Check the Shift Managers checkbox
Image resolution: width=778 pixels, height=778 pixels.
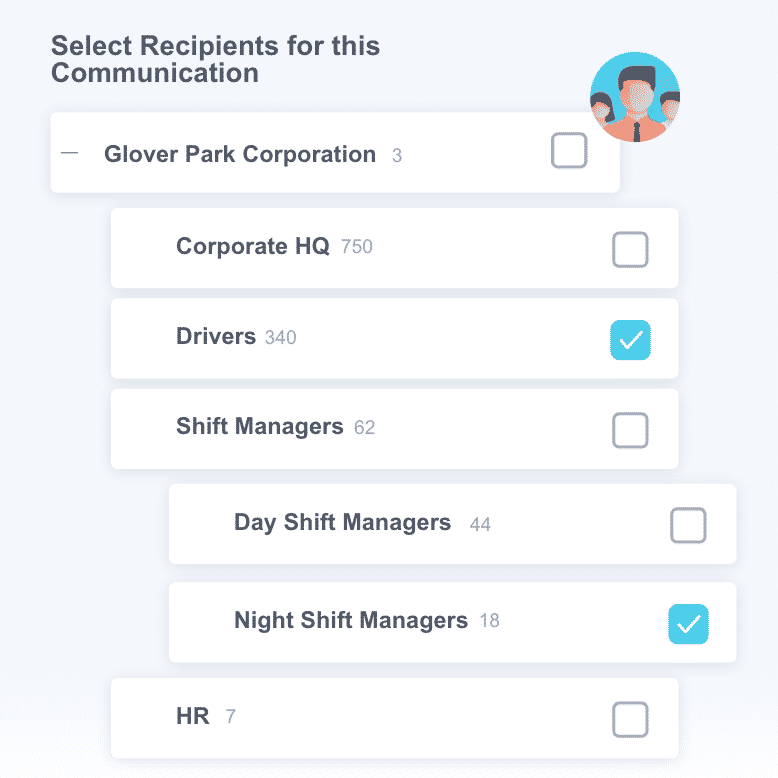coord(630,430)
